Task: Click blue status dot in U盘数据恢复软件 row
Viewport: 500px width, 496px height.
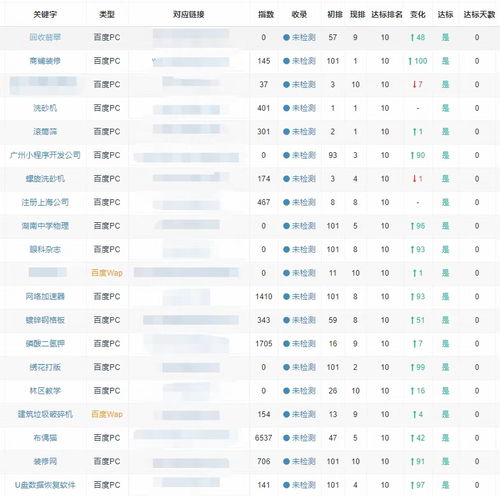Action: [286, 485]
